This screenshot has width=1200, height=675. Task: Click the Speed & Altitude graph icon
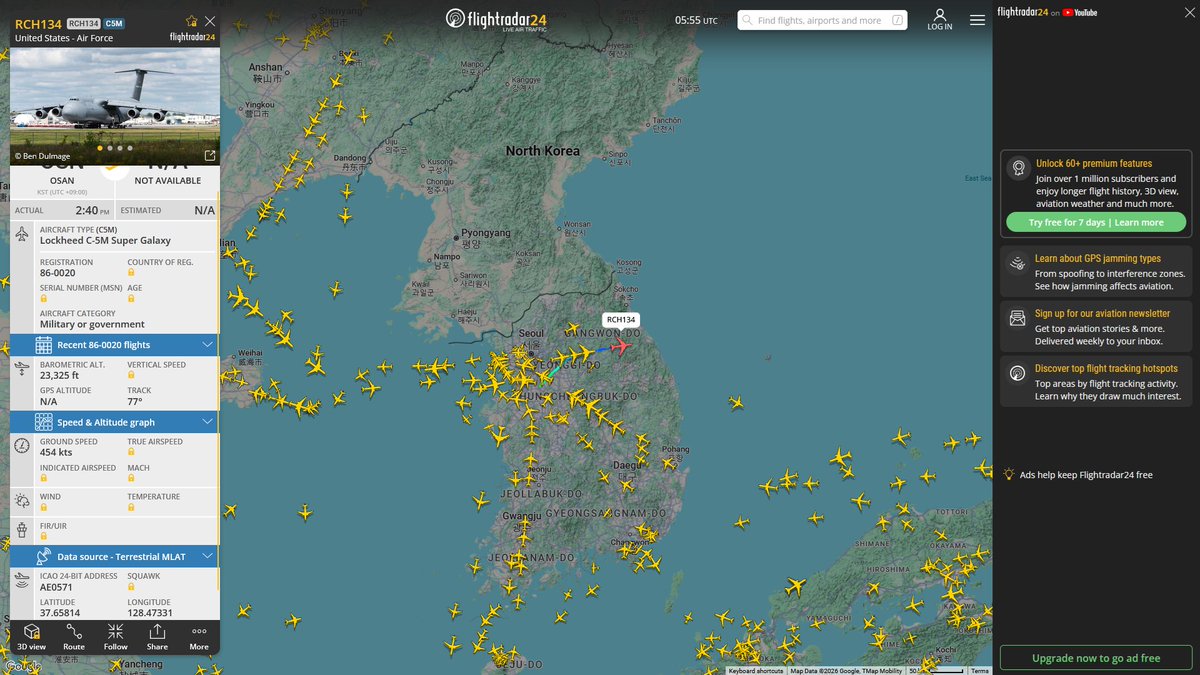point(44,422)
